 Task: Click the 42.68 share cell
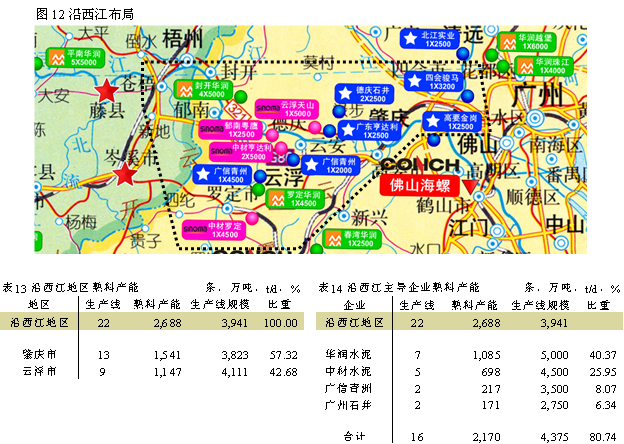[x=283, y=372]
